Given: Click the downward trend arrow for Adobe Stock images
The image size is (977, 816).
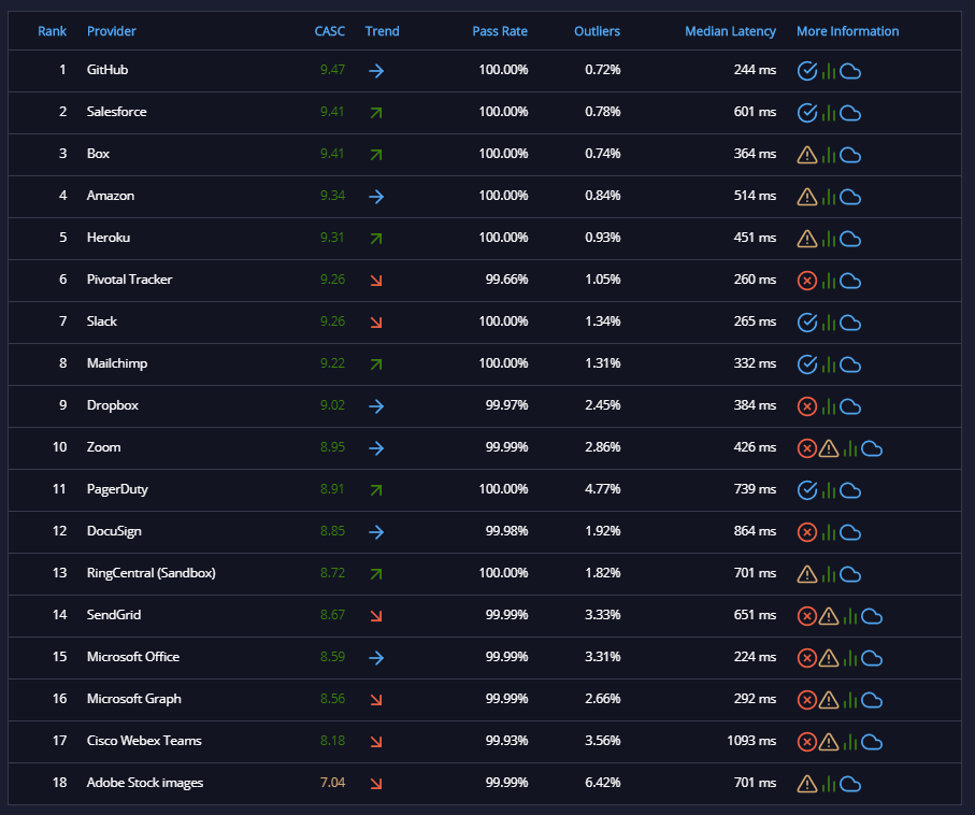Looking at the screenshot, I should (376, 784).
